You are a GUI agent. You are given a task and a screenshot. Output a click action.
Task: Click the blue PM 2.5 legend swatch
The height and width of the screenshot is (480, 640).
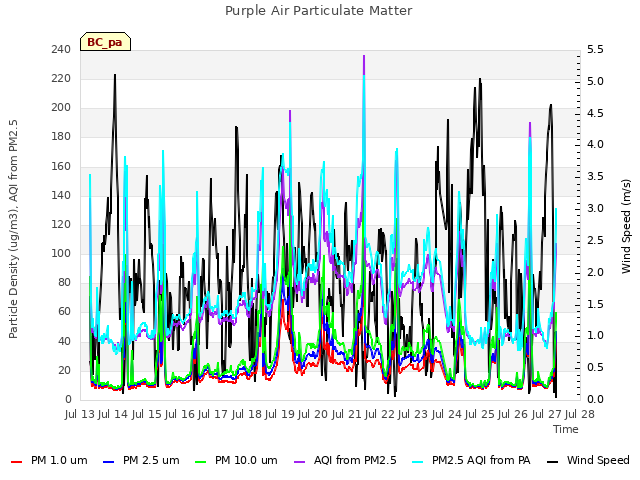[x=109, y=462]
